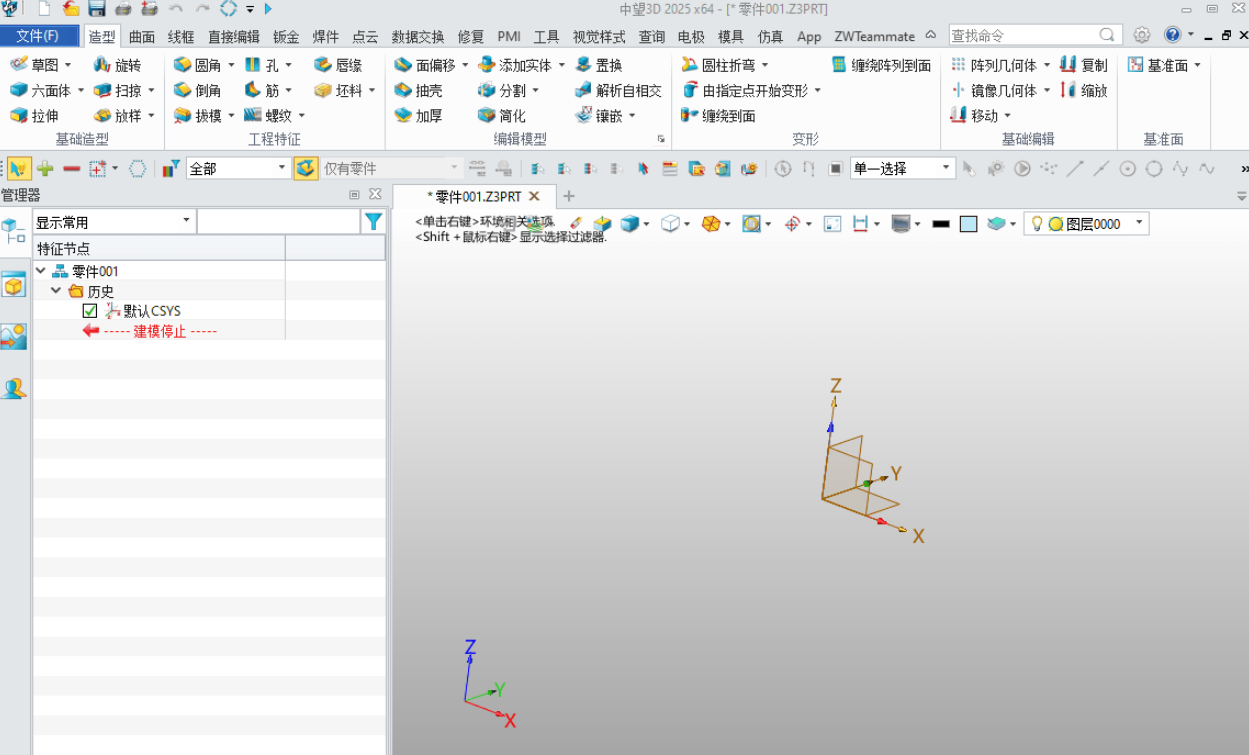This screenshot has width=1249, height=755.
Task: Collapse the 历史 history folder
Action: pyautogui.click(x=56, y=291)
